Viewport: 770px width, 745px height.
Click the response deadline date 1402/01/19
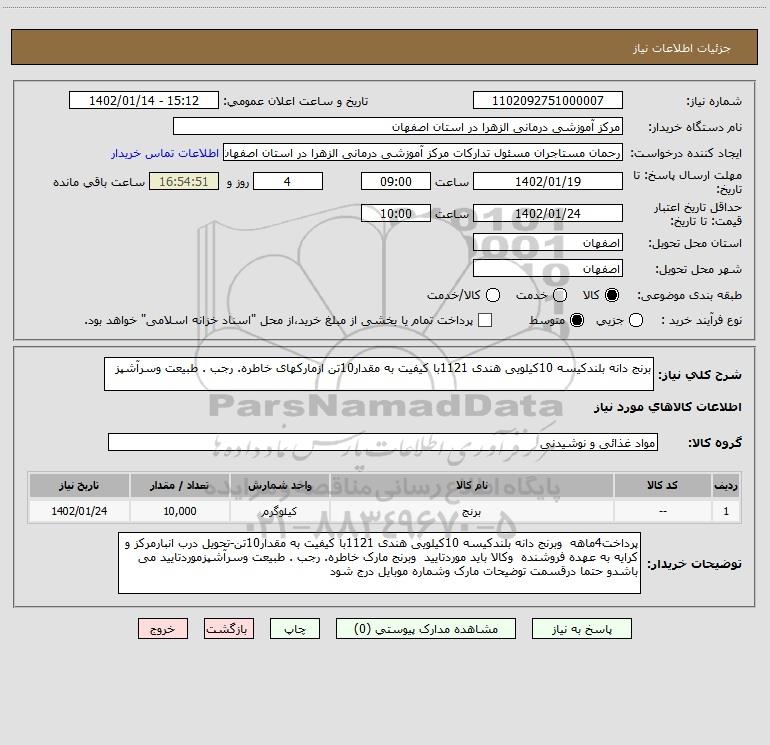(548, 181)
